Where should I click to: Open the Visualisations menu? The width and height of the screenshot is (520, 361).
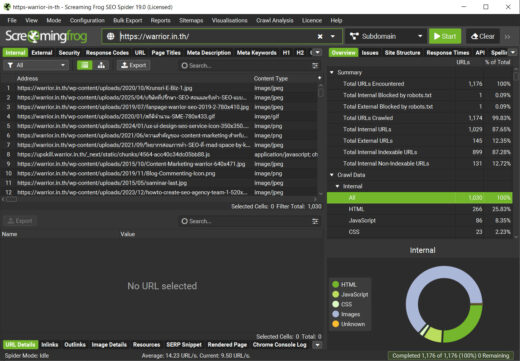229,20
